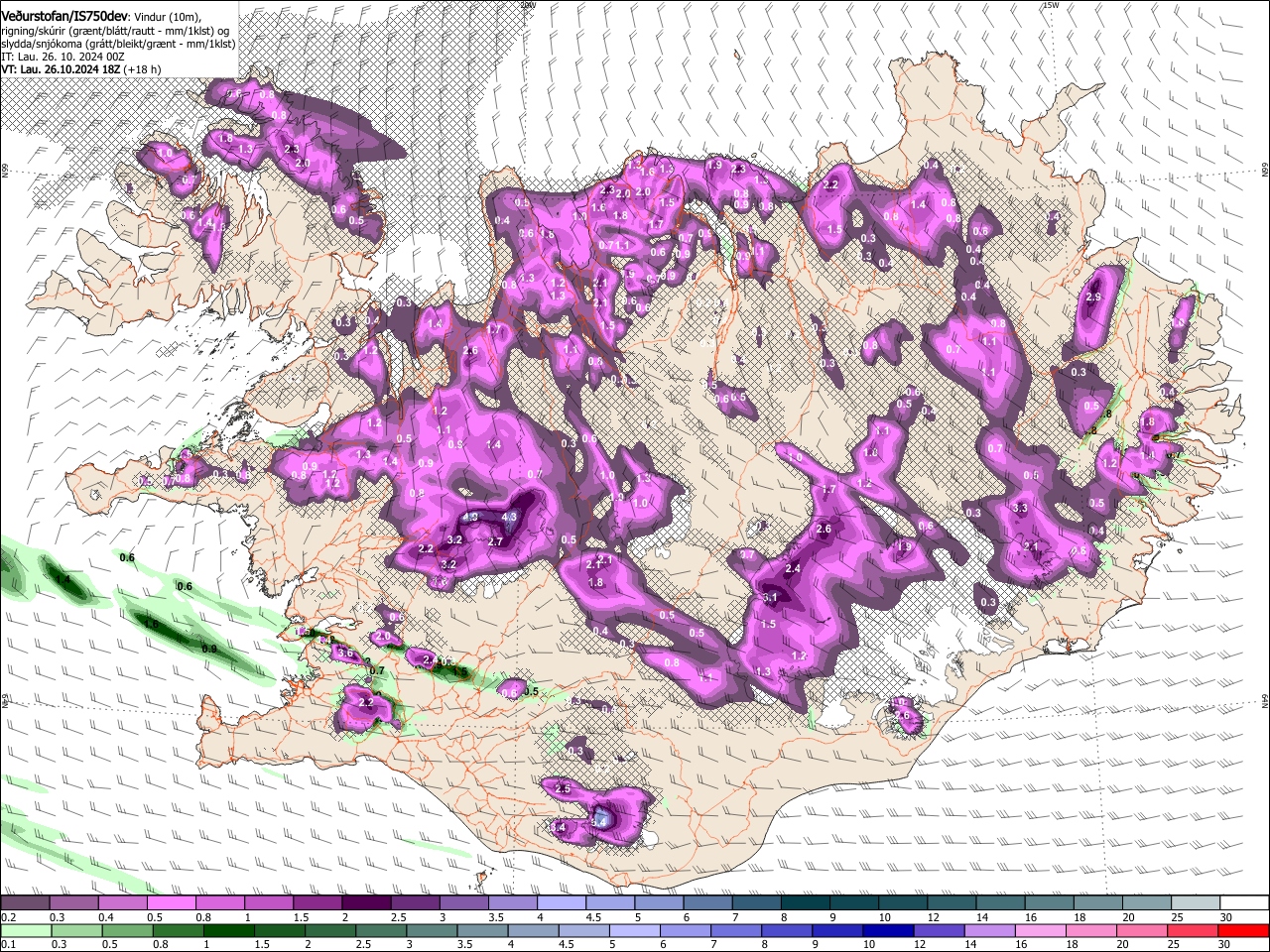Image resolution: width=1270 pixels, height=952 pixels.
Task: Click the bright red bottom-row swatch starting at 30
Action: click(1244, 930)
